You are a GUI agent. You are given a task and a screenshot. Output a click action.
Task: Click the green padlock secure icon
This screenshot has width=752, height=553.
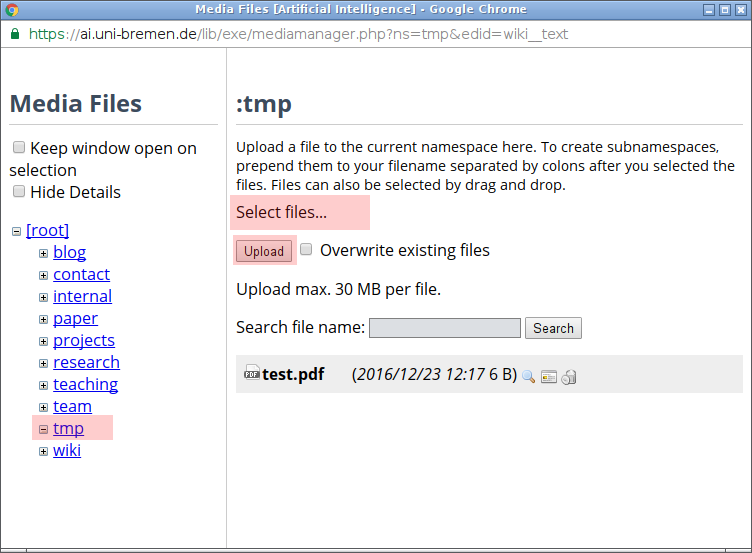pos(14,33)
